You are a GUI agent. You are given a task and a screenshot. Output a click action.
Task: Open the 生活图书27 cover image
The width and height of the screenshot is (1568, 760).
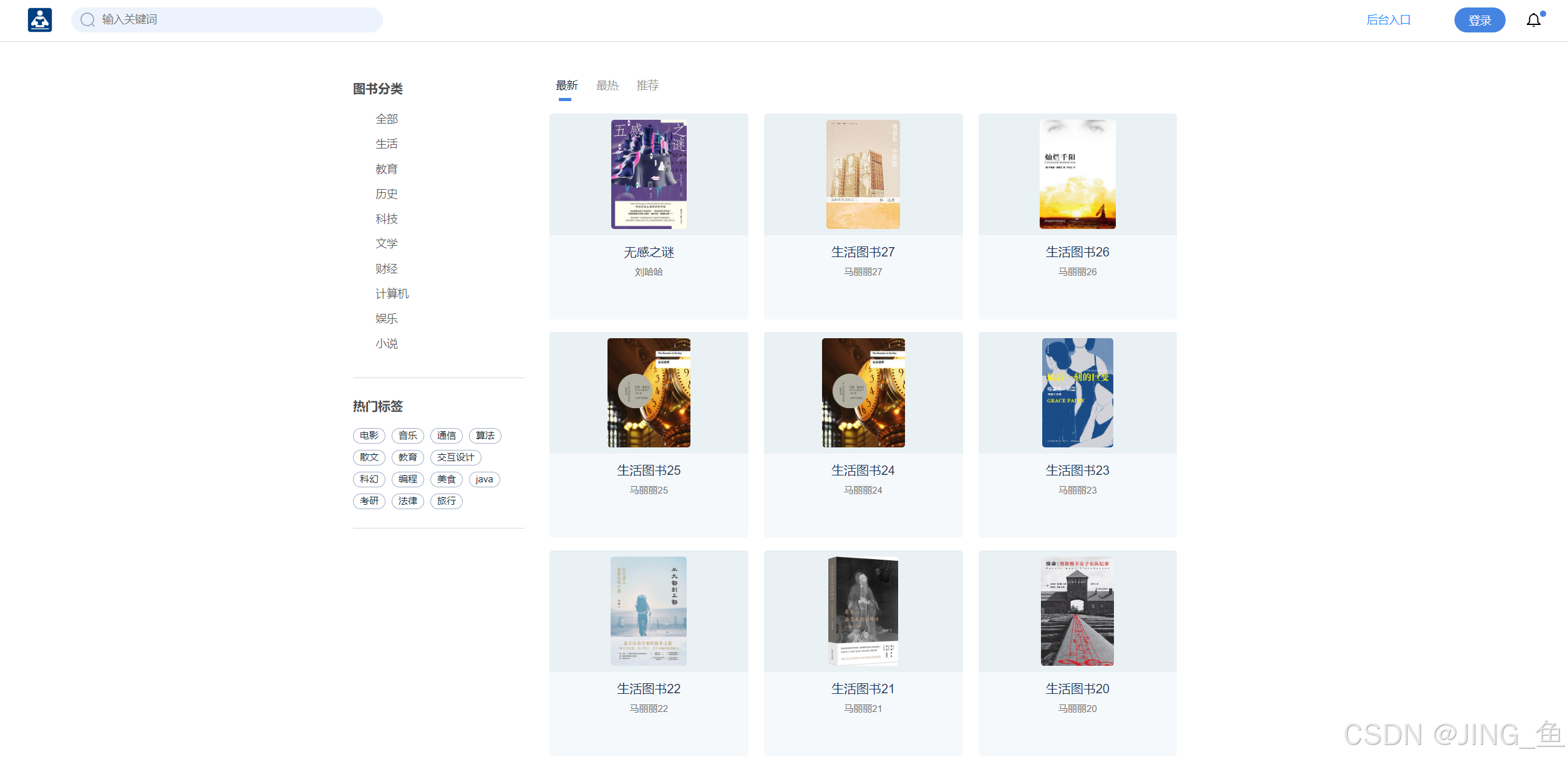[863, 174]
